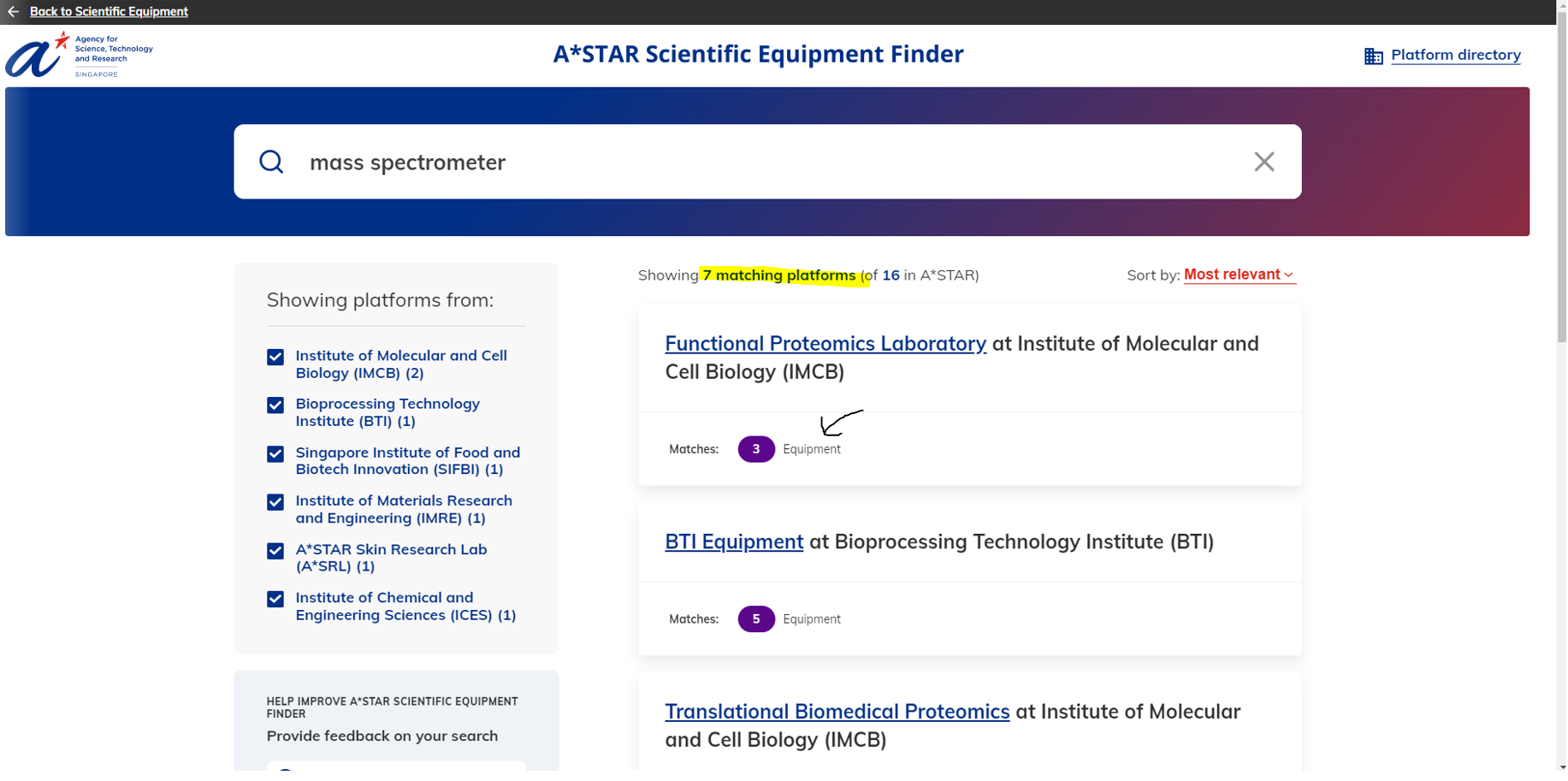Uncheck Institute of Materials Research filter
Screen dimensions: 1568x781
coord(275,501)
